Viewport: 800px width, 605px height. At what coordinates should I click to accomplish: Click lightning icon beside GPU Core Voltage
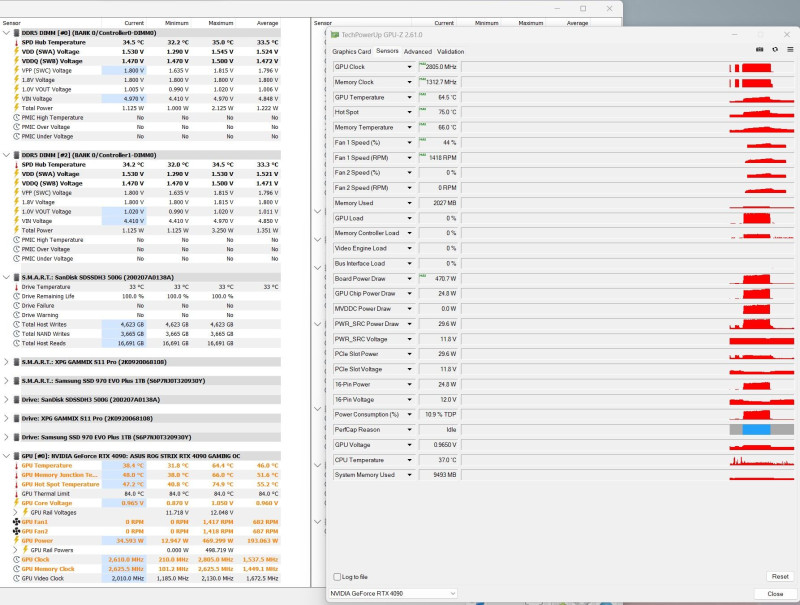click(16, 503)
